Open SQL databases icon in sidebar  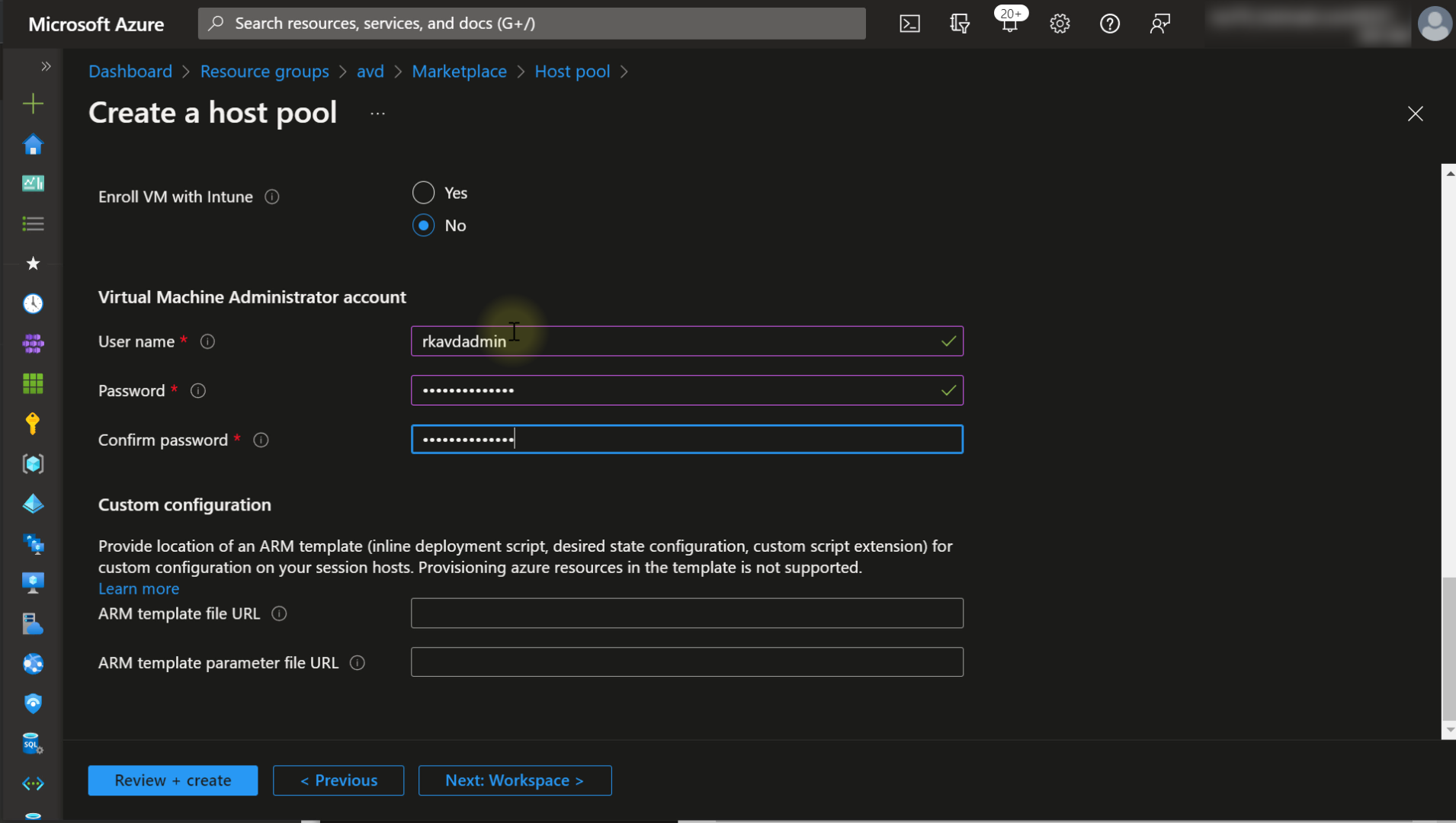pos(33,744)
